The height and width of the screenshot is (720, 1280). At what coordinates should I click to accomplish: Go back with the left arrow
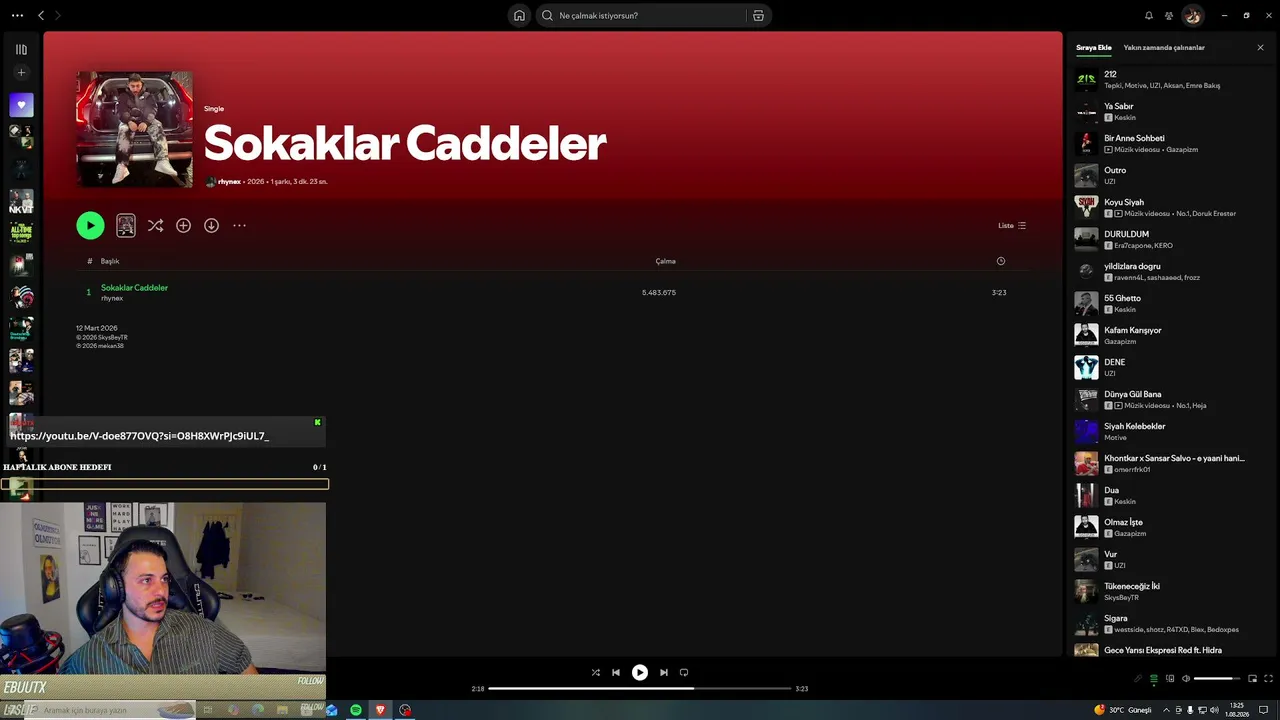click(x=41, y=16)
